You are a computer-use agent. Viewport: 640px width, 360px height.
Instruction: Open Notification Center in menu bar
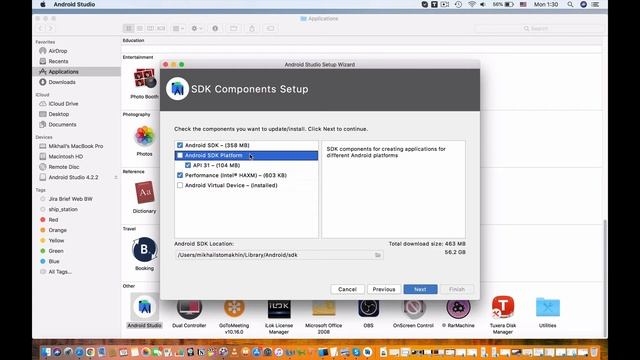click(596, 4)
